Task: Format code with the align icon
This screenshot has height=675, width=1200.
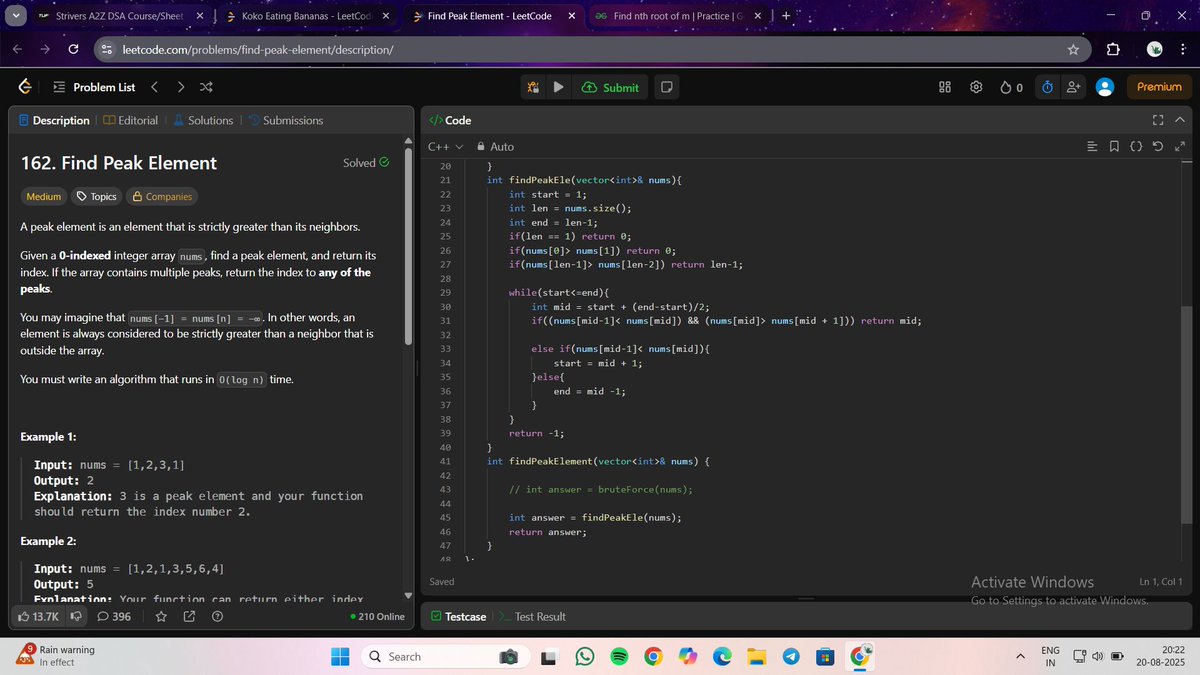Action: pos(1093,147)
